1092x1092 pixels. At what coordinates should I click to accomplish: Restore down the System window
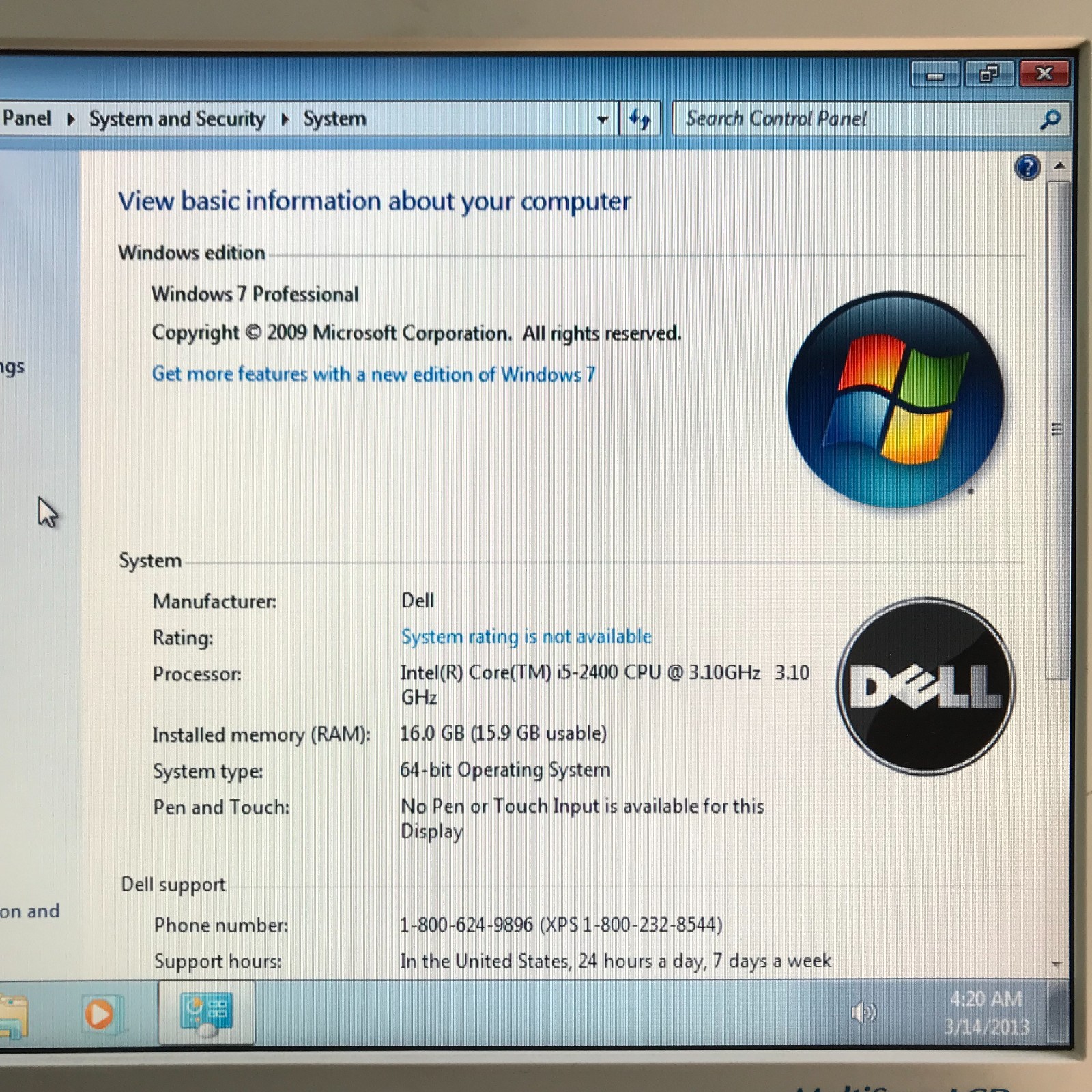coord(989,74)
